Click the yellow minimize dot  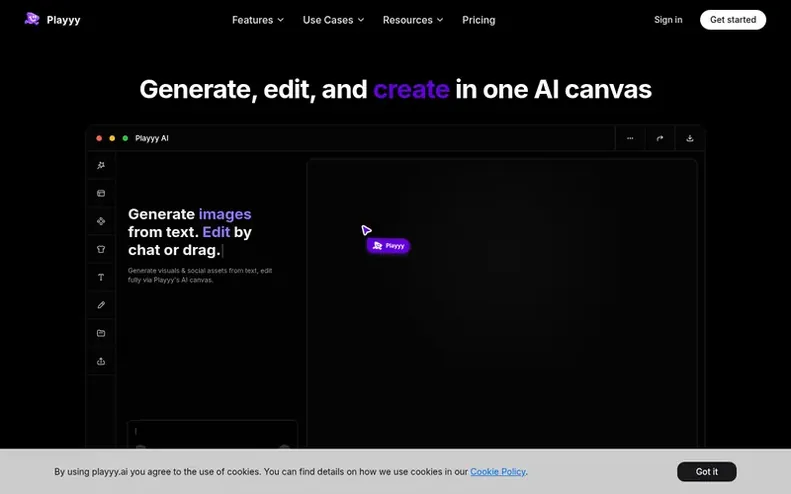pyautogui.click(x=112, y=138)
